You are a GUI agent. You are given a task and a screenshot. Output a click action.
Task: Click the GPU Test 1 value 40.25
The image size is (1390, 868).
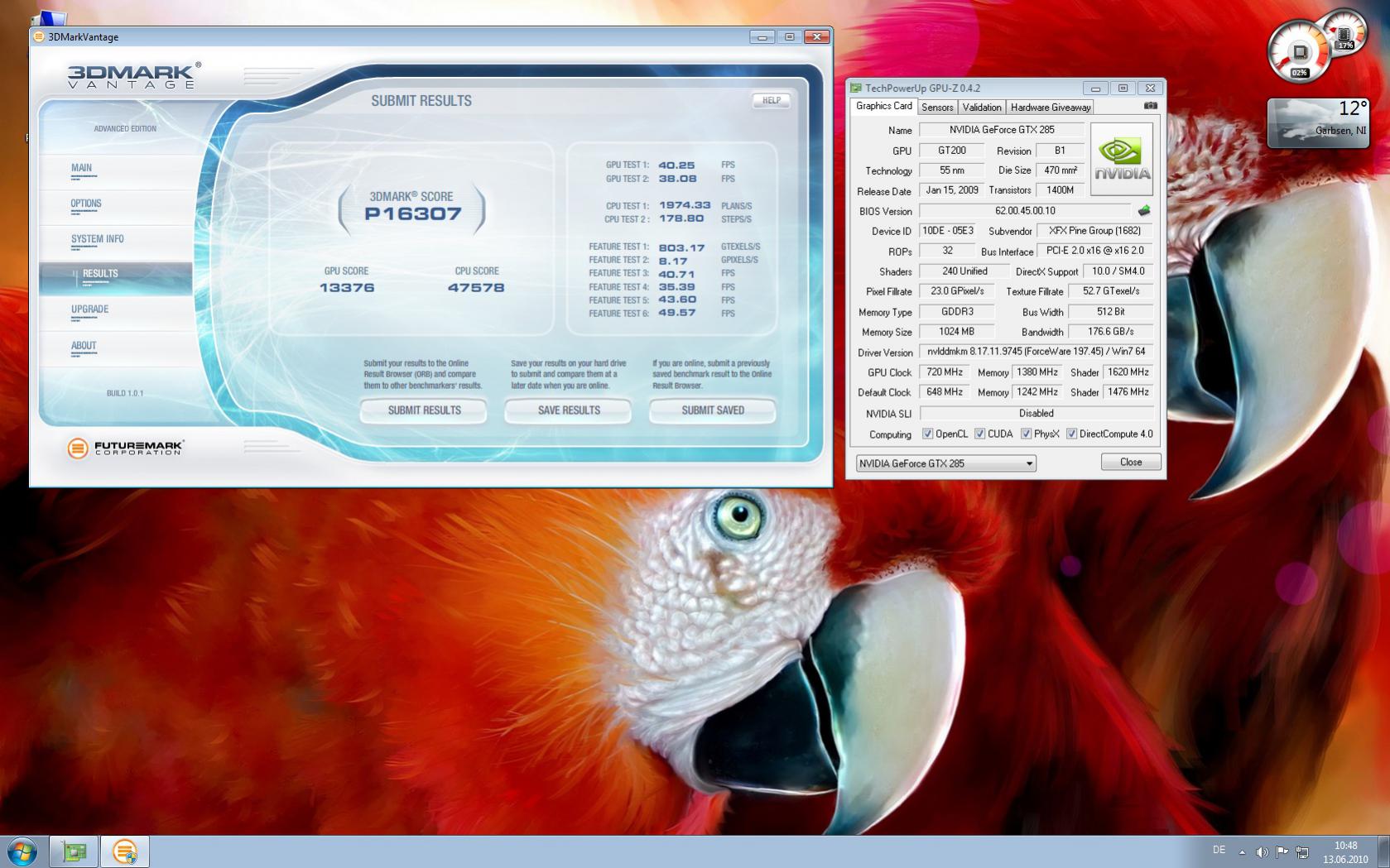pos(676,165)
